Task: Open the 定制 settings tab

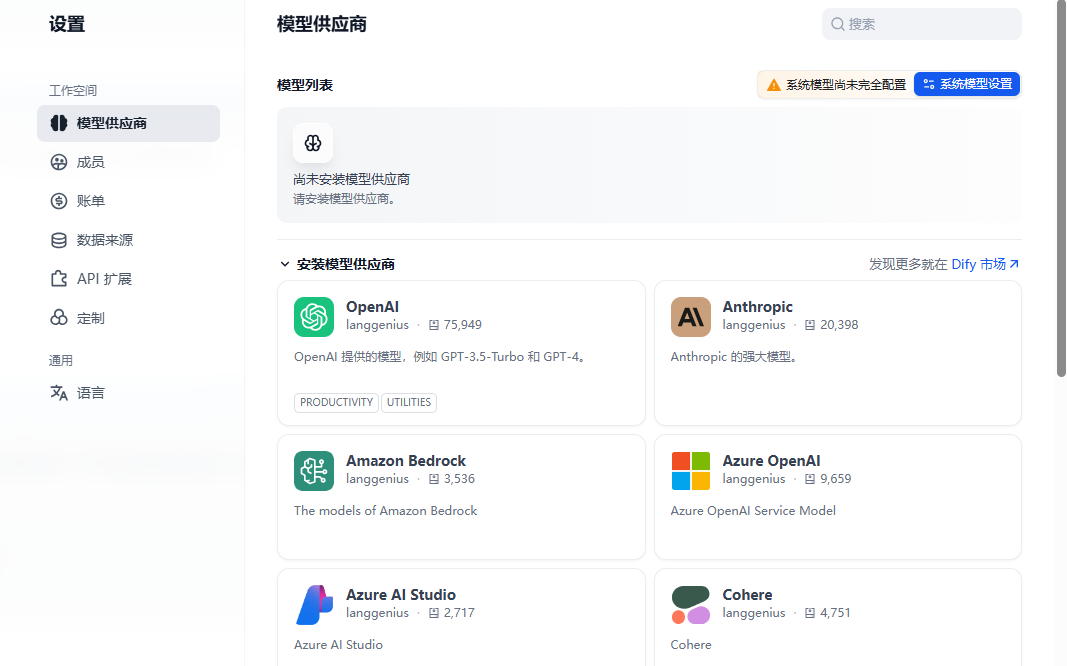Action: 129,318
